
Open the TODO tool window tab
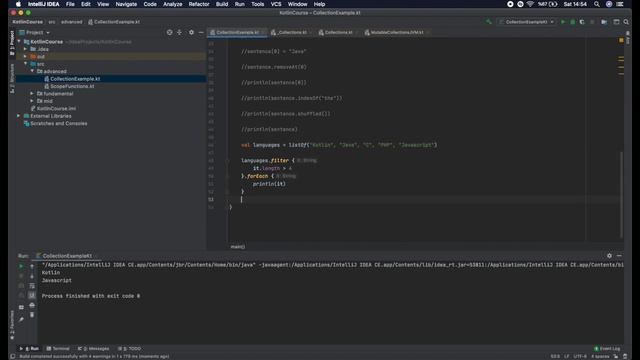[129, 349]
